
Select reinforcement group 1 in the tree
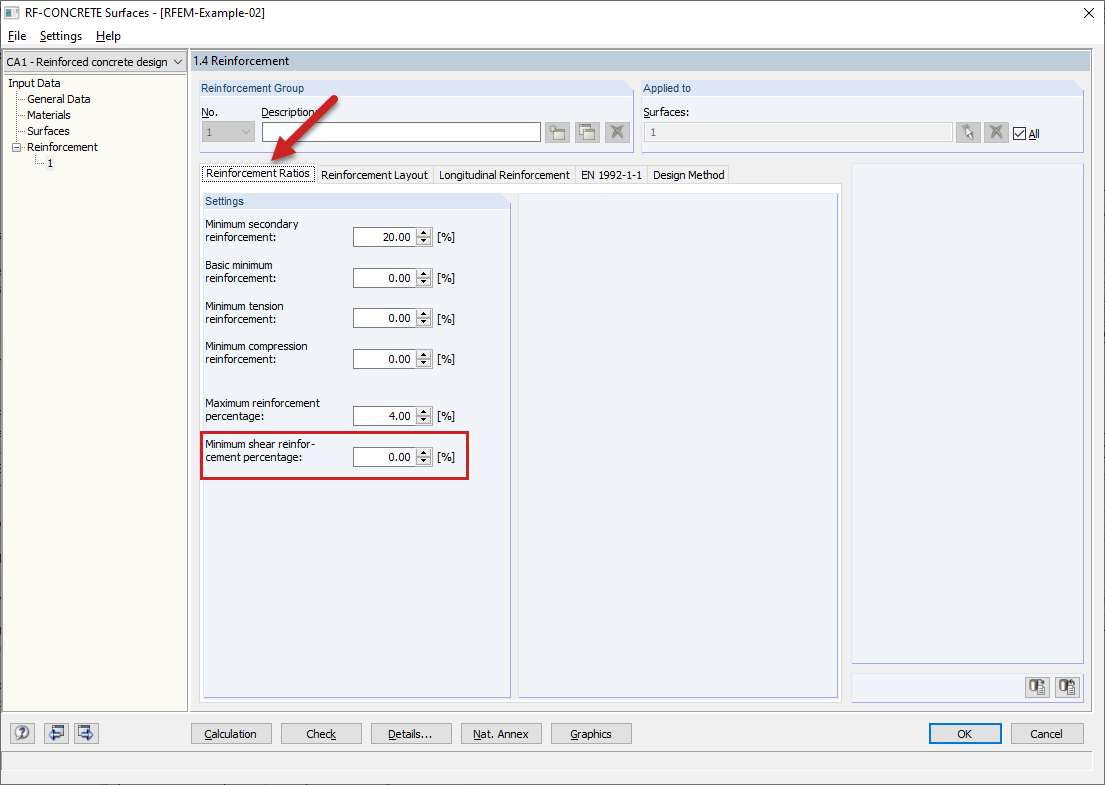point(50,163)
